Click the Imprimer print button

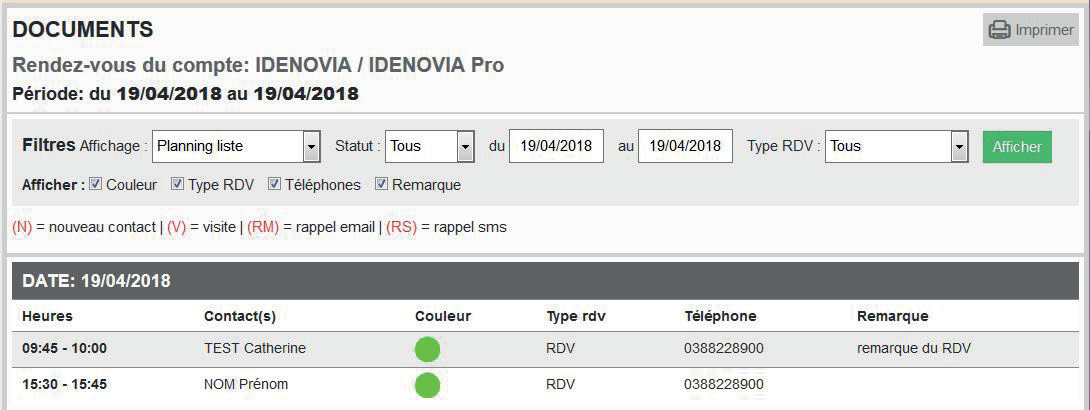pos(1030,30)
